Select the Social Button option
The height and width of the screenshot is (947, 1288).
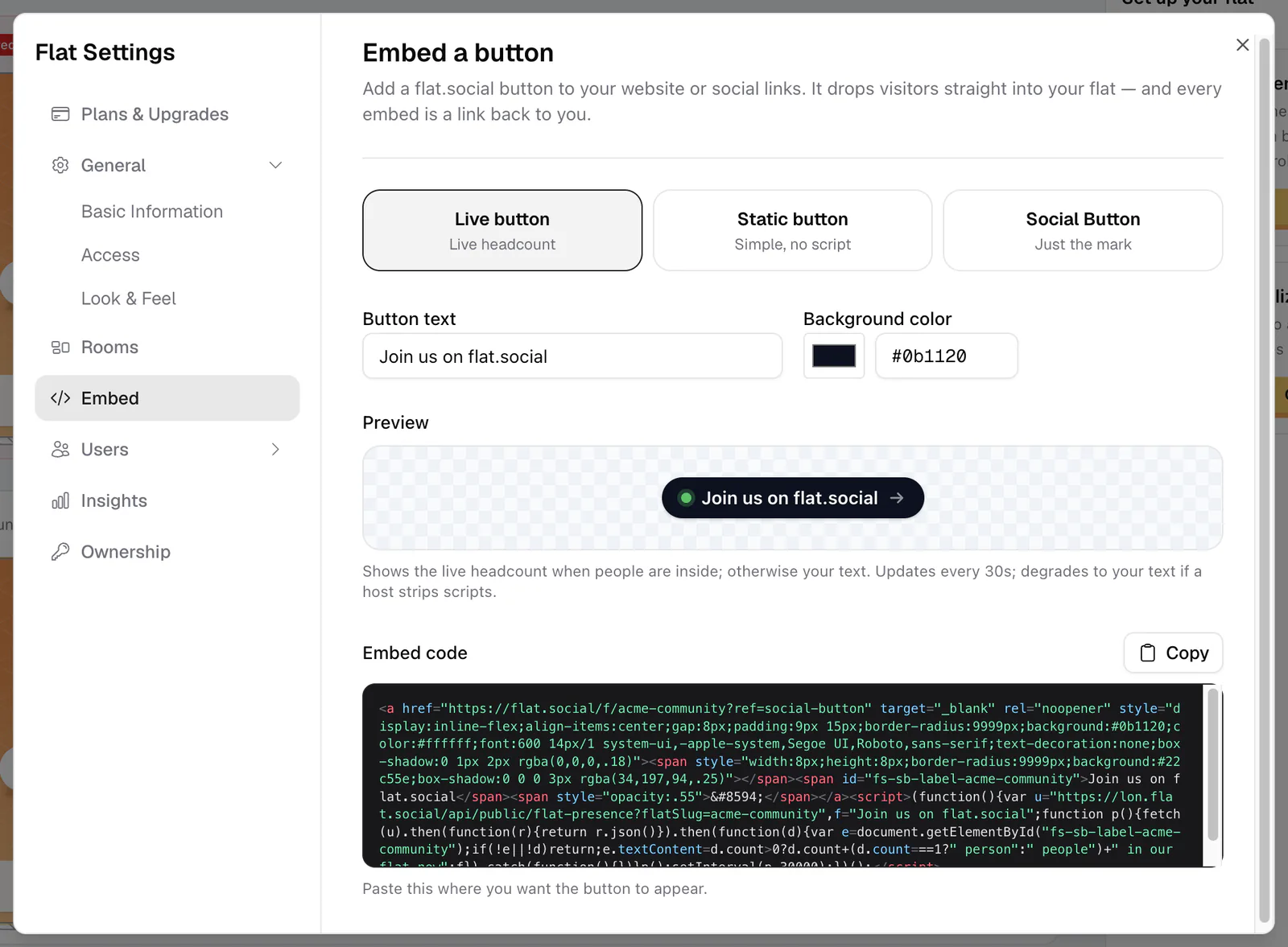point(1083,231)
